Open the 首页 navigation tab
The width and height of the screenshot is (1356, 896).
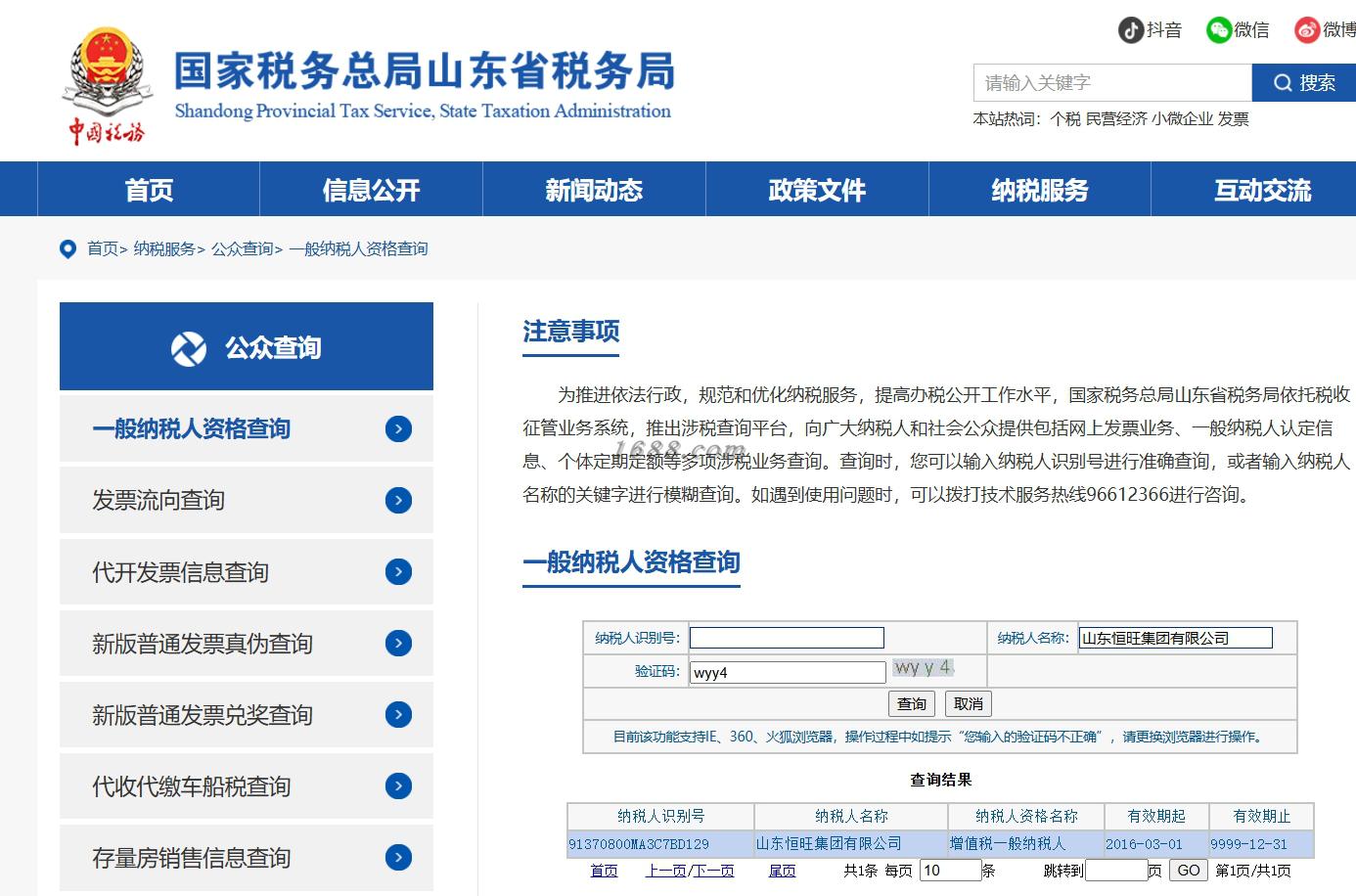(149, 190)
